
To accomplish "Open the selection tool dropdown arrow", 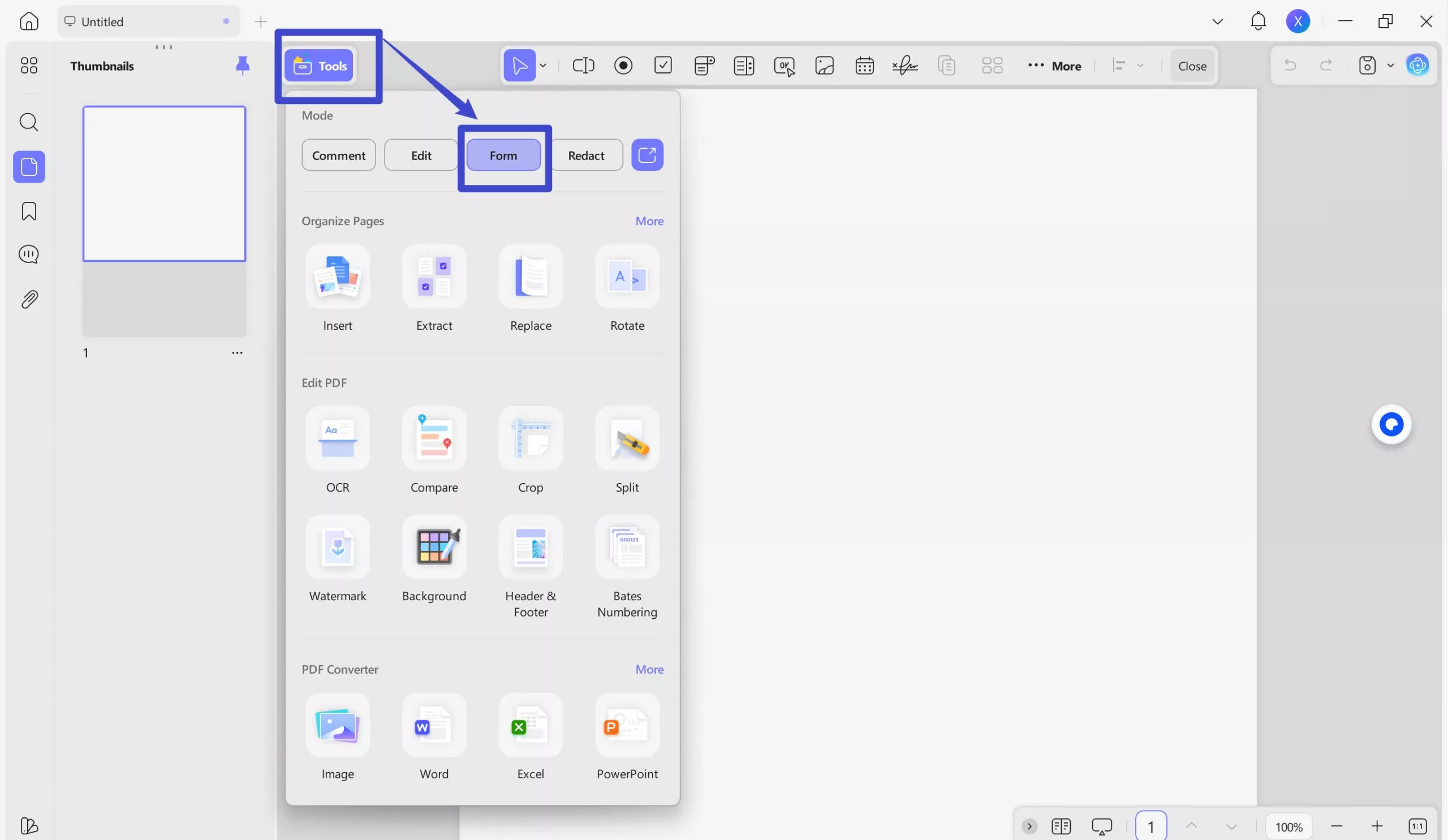I will 542,66.
